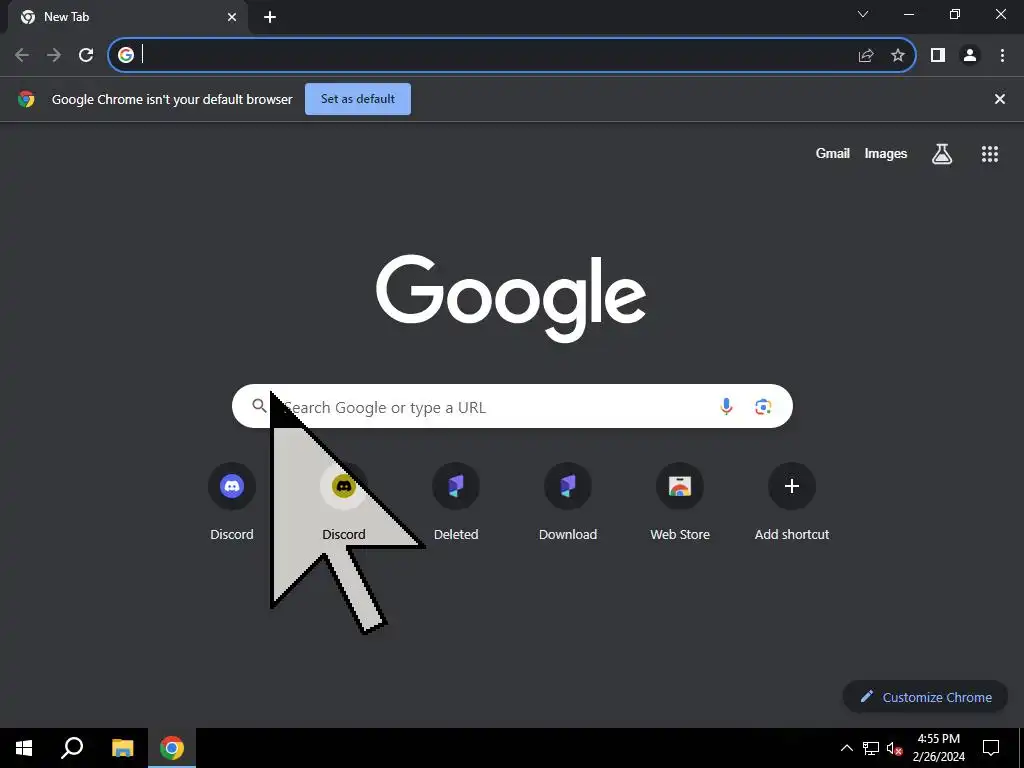This screenshot has width=1024, height=768.
Task: Open the blue Discord shortcut
Action: coord(232,502)
